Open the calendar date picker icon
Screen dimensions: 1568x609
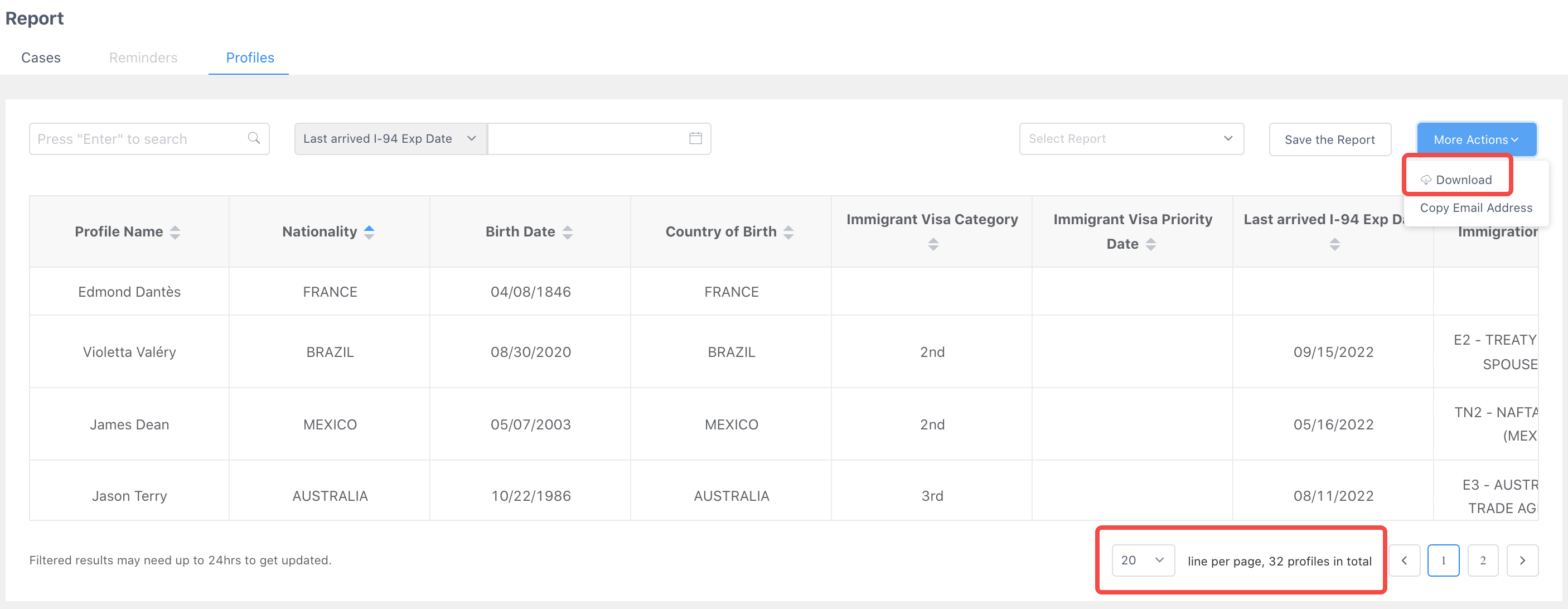(x=695, y=138)
